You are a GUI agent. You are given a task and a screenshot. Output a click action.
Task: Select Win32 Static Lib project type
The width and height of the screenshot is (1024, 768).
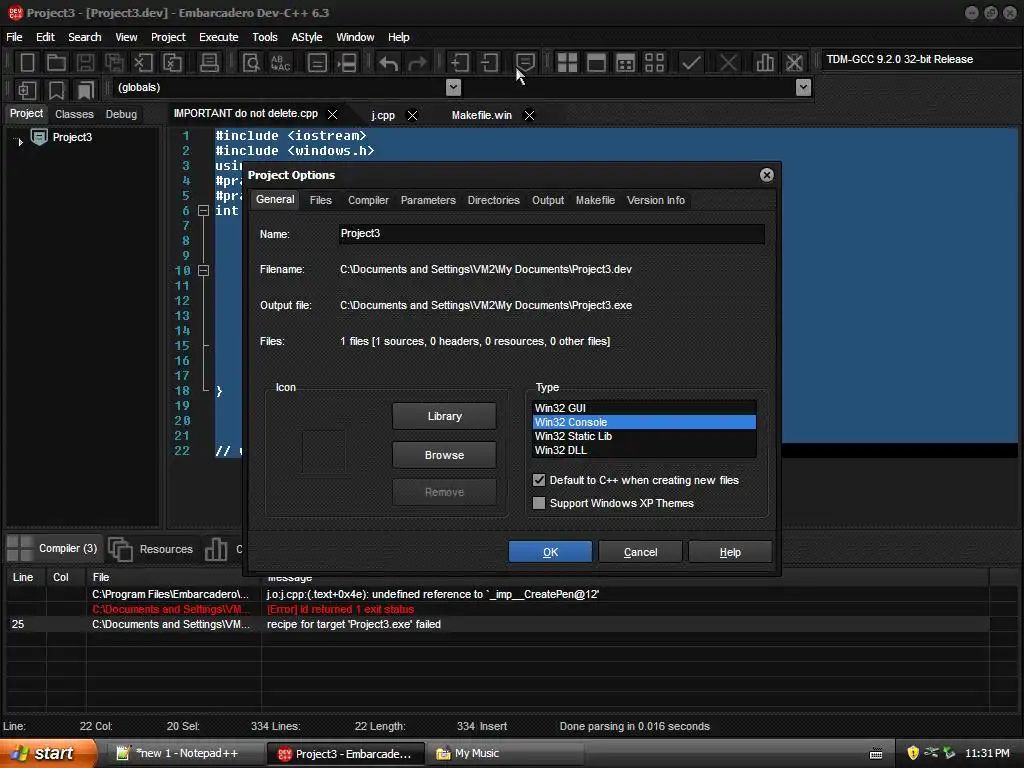tap(644, 436)
